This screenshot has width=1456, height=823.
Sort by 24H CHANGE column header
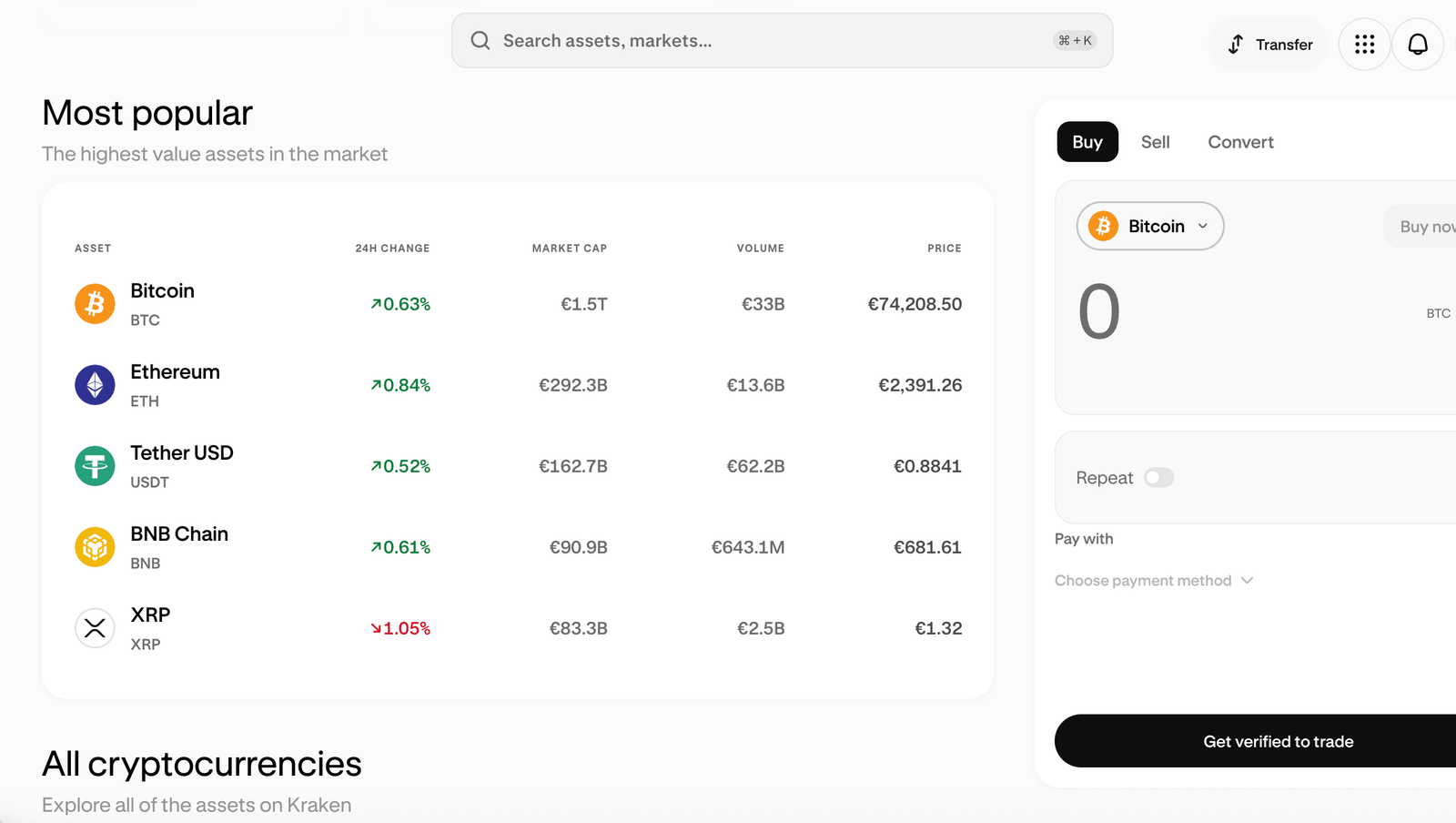392,248
